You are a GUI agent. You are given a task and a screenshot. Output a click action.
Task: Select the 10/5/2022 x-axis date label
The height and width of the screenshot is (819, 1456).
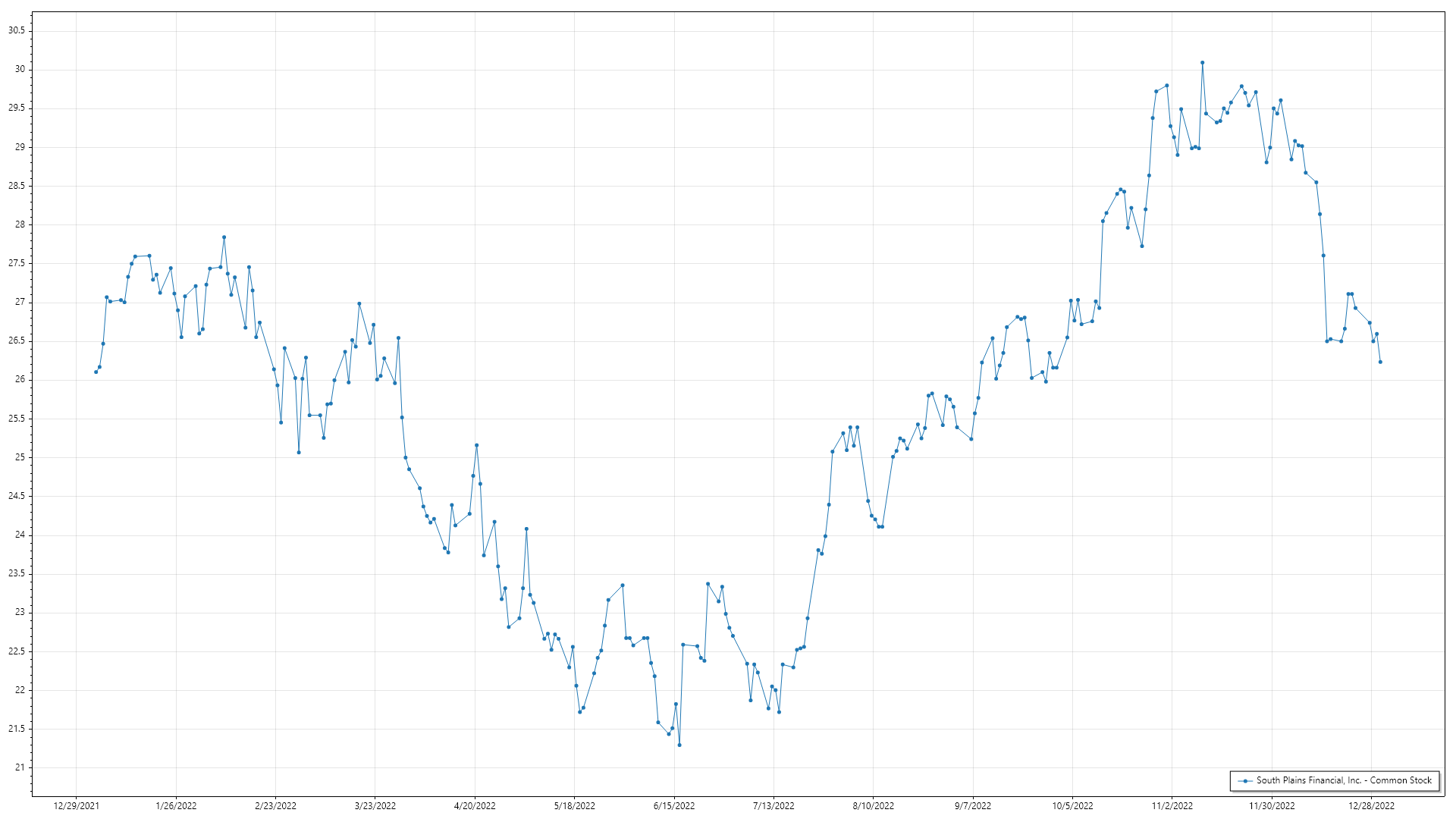(x=1072, y=805)
